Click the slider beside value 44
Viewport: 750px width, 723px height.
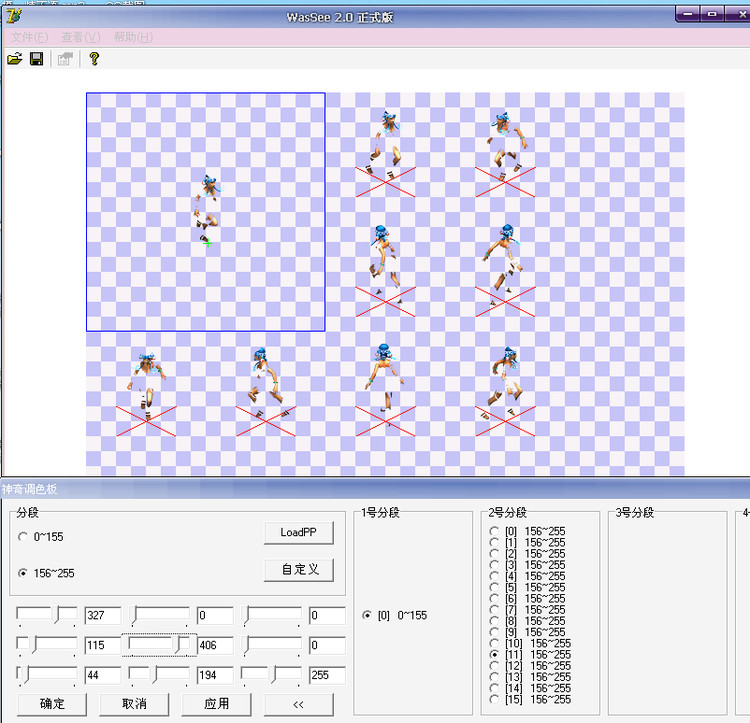coord(46,676)
